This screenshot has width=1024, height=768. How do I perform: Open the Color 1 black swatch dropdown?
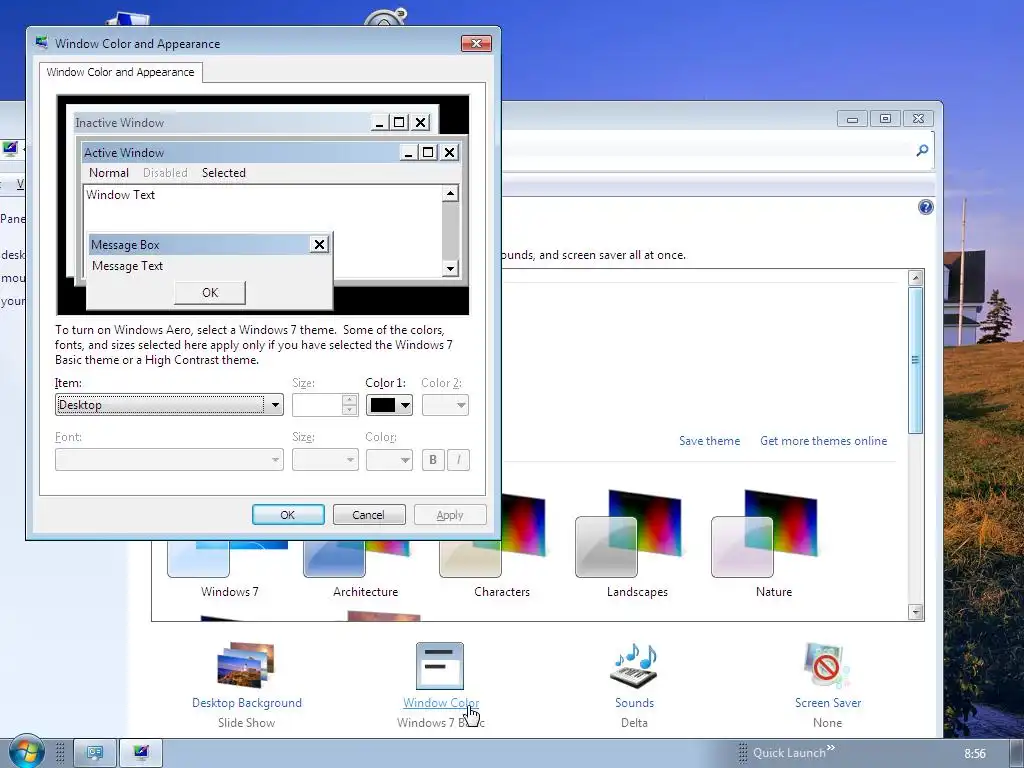pos(389,405)
